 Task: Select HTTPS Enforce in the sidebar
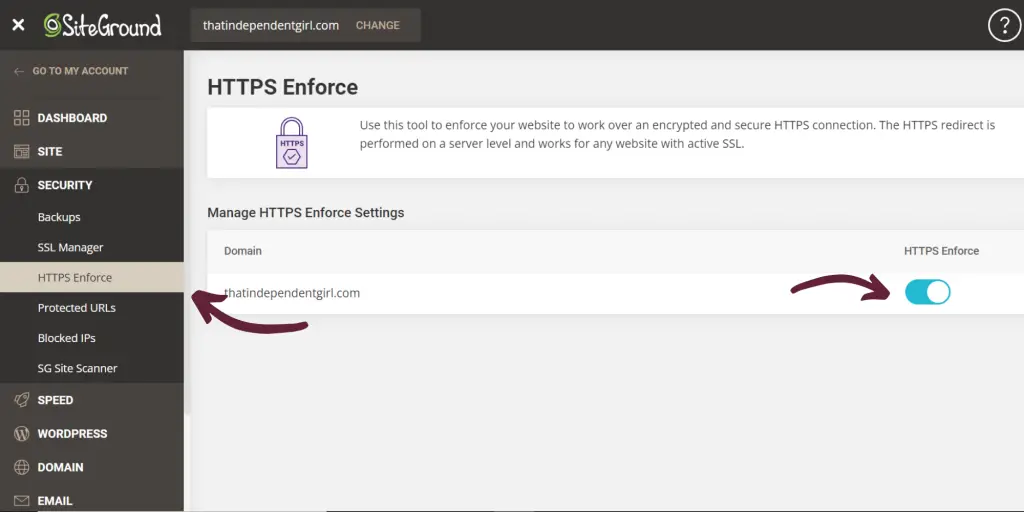[x=91, y=278]
